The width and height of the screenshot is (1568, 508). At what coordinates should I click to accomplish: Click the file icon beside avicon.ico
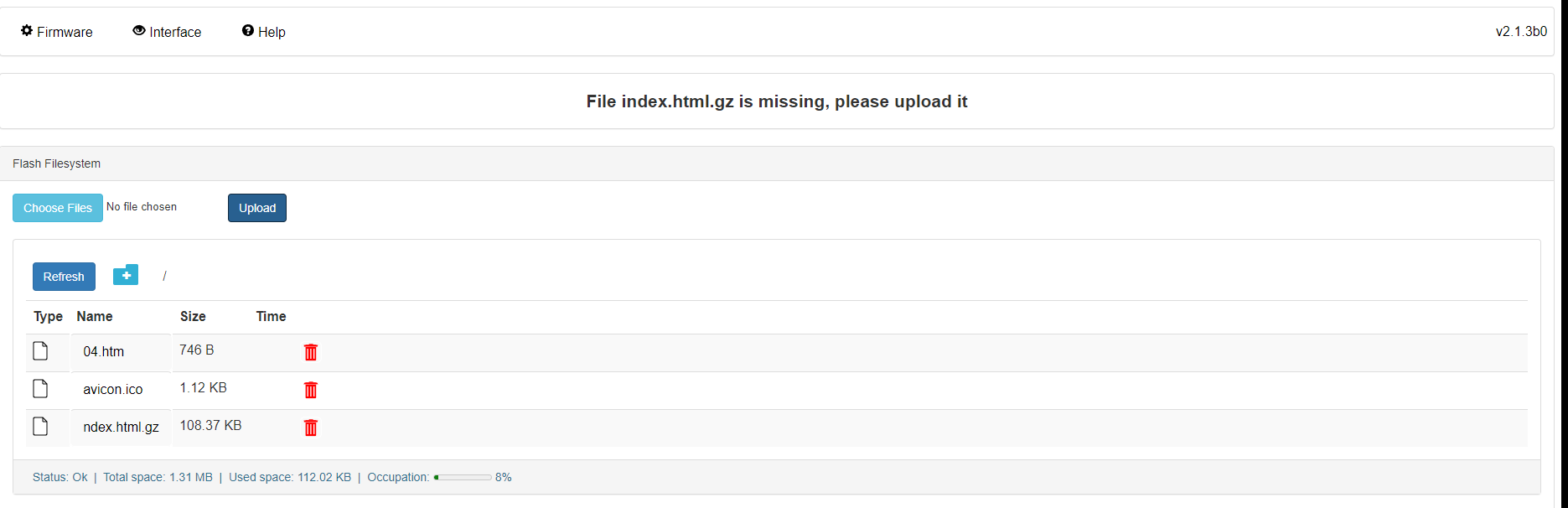coord(40,388)
